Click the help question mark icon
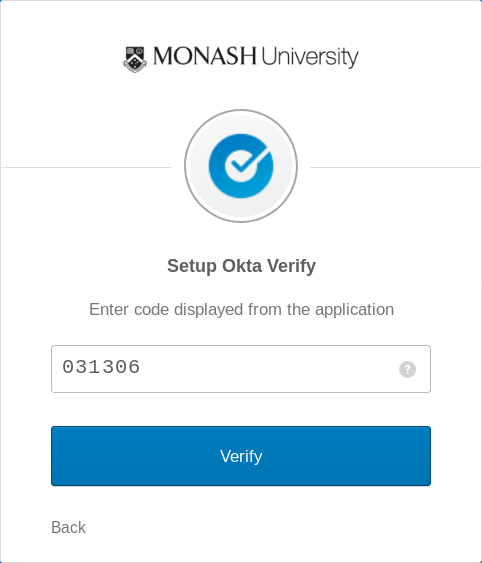 (407, 369)
